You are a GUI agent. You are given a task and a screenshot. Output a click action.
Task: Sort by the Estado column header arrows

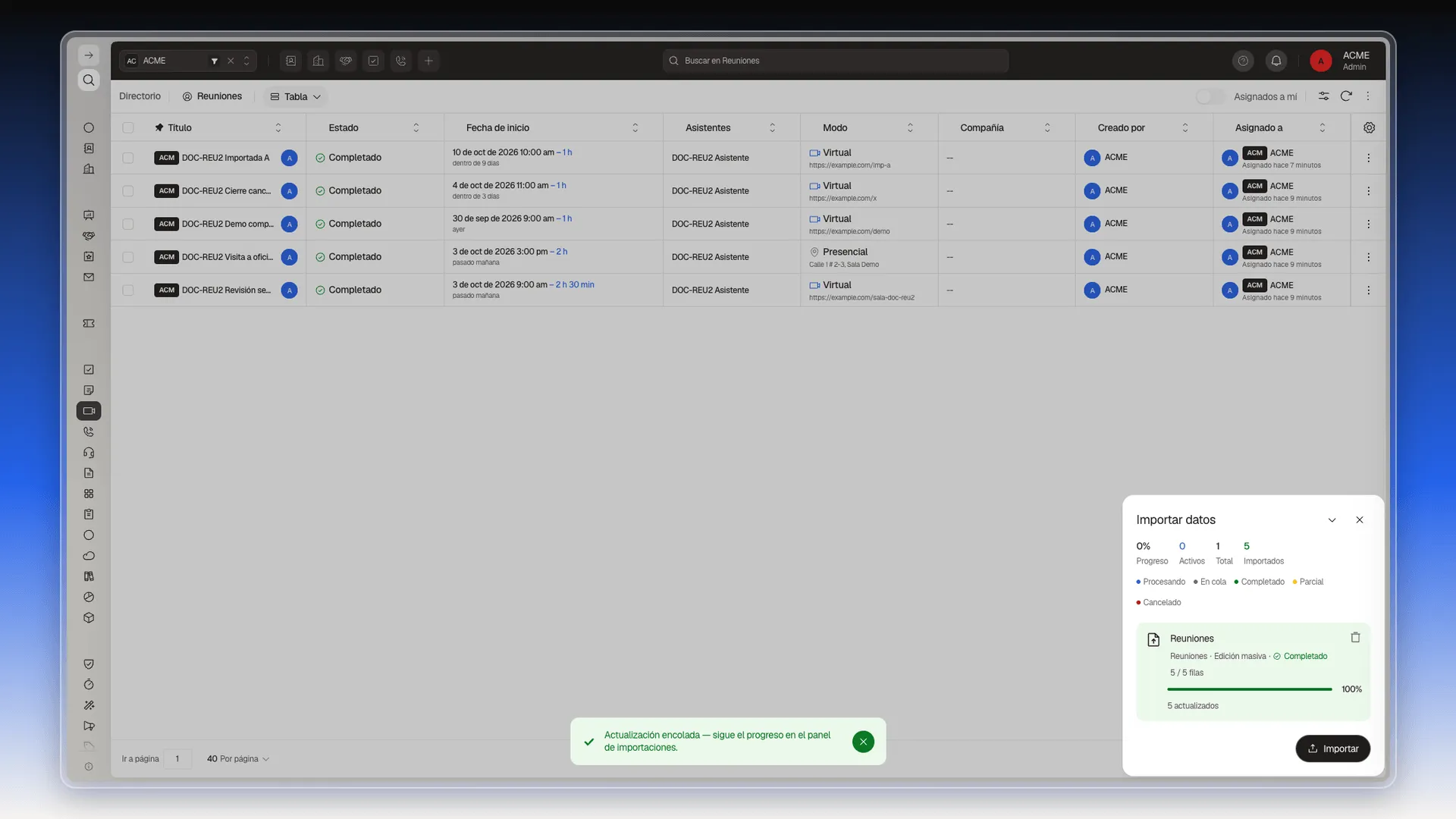(x=416, y=127)
